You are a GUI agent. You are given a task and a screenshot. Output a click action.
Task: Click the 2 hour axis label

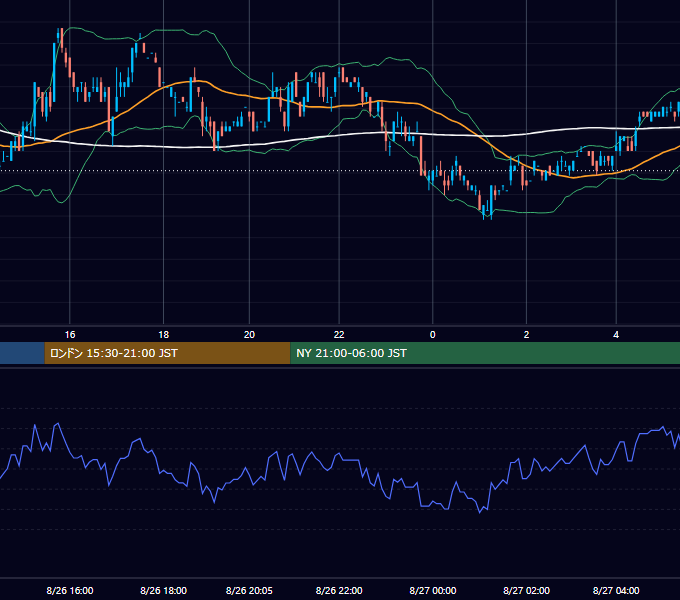[x=526, y=335]
